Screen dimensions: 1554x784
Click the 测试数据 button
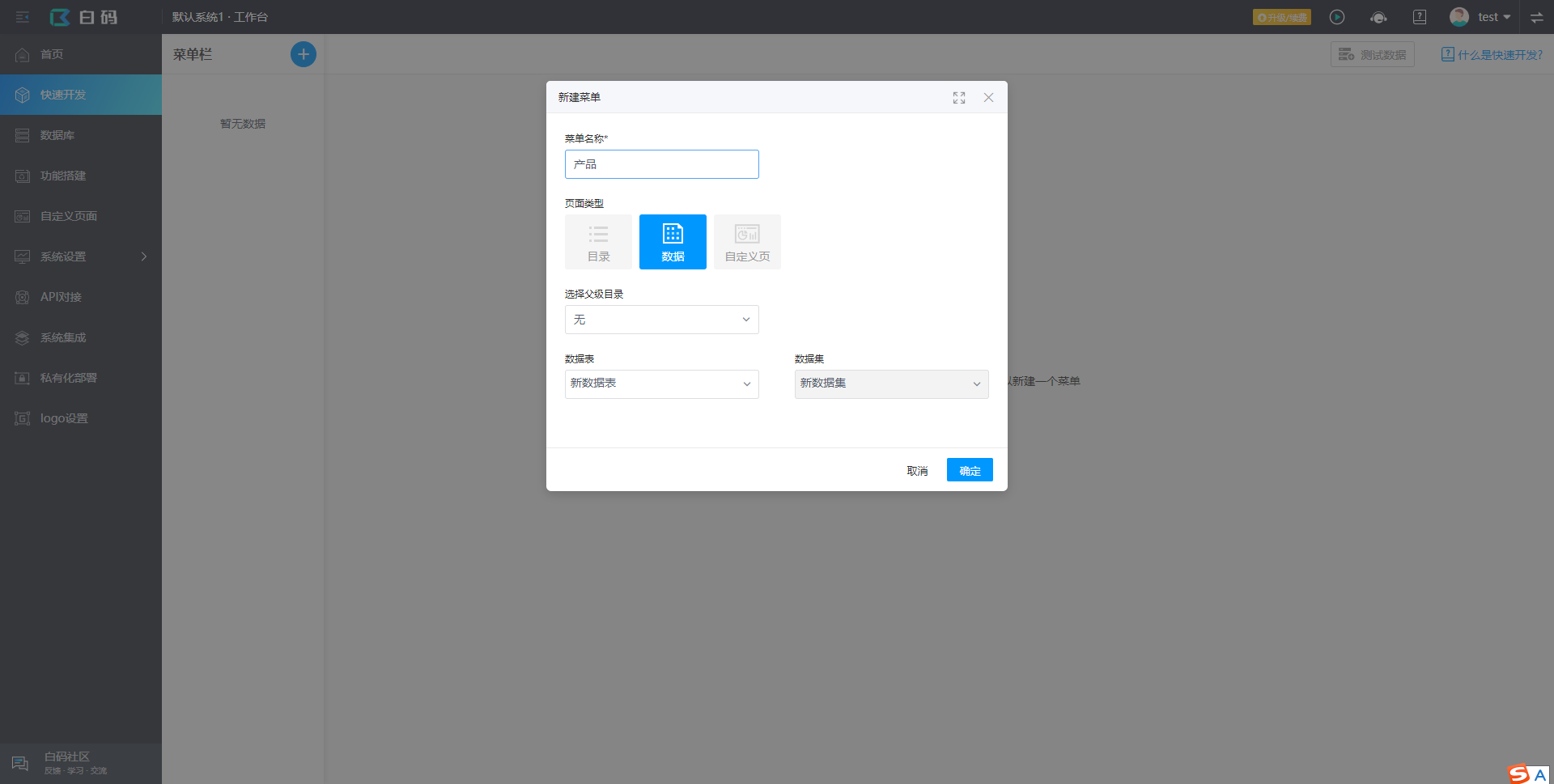click(x=1373, y=54)
